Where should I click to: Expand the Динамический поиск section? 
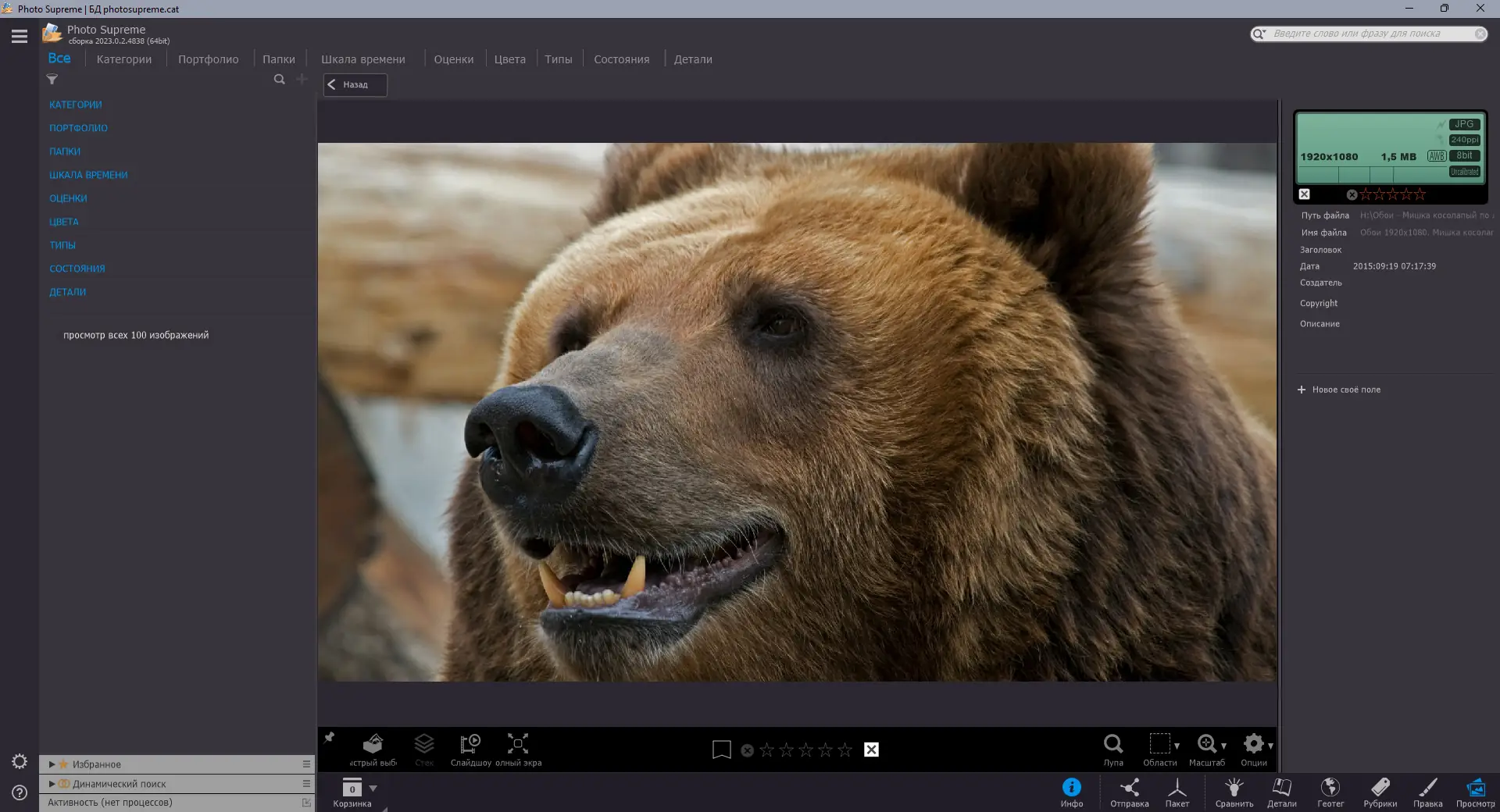tap(52, 784)
